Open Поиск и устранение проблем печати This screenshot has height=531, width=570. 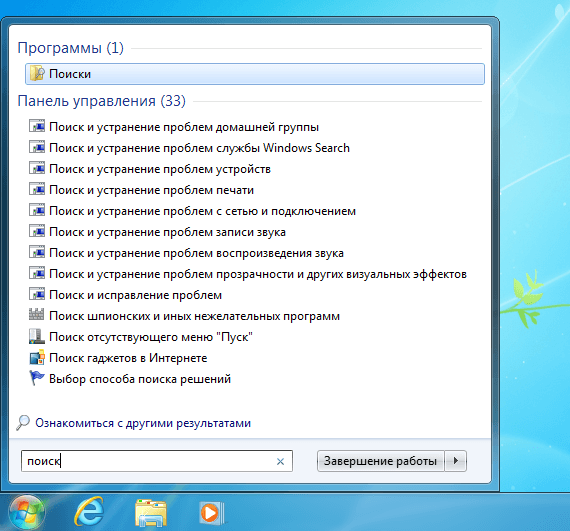(x=151, y=190)
